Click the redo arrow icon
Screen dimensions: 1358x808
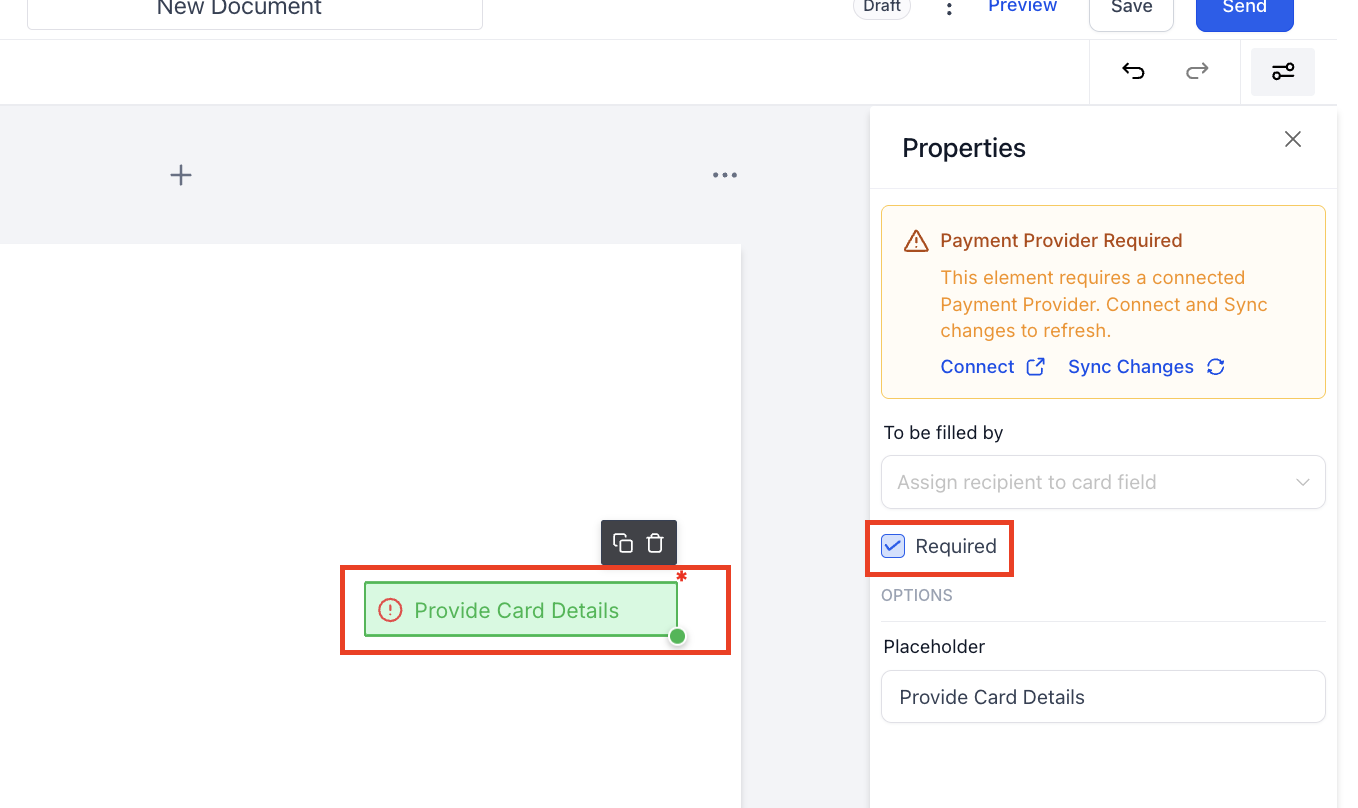[1197, 71]
